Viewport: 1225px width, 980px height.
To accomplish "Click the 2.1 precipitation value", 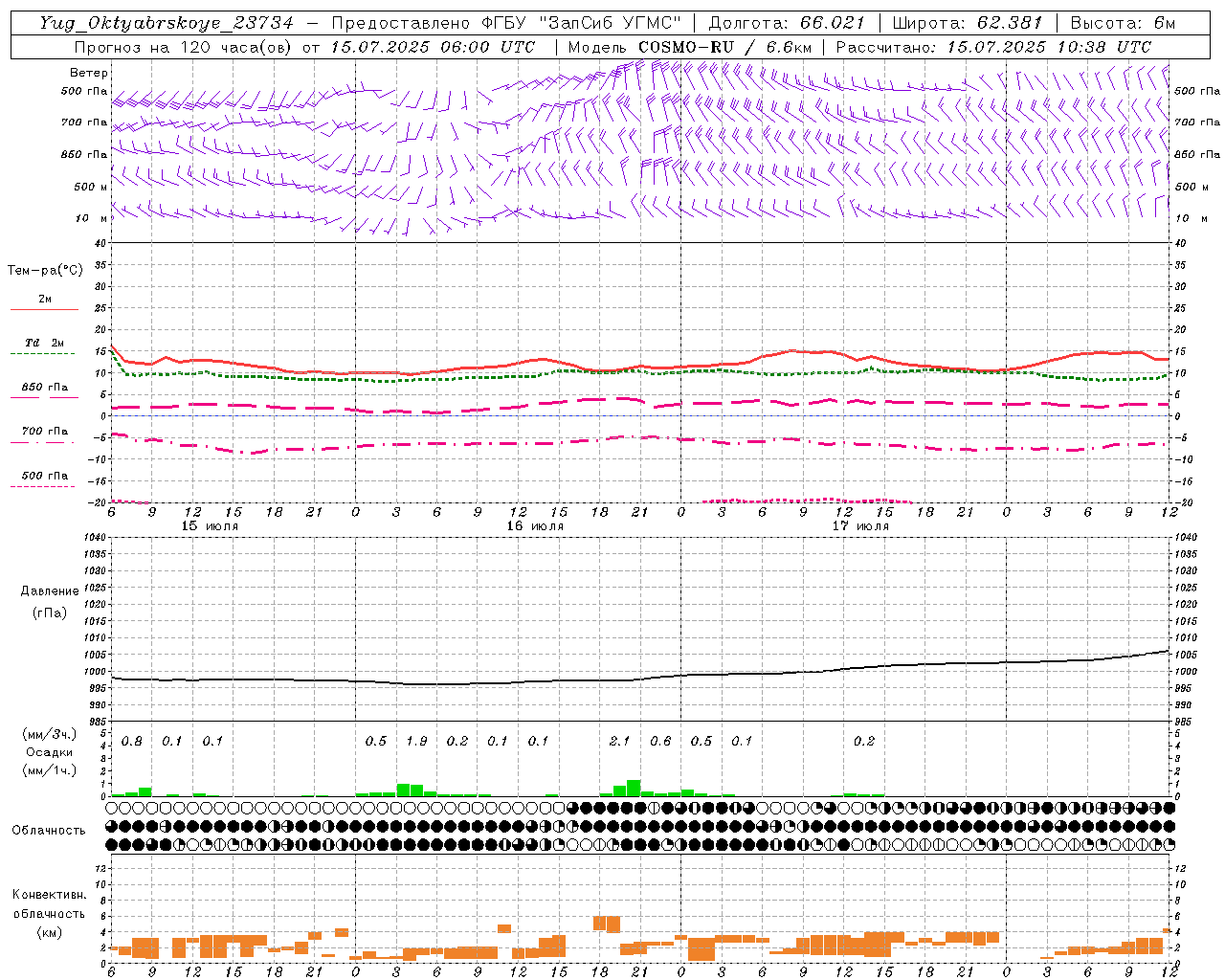I will coord(619,741).
